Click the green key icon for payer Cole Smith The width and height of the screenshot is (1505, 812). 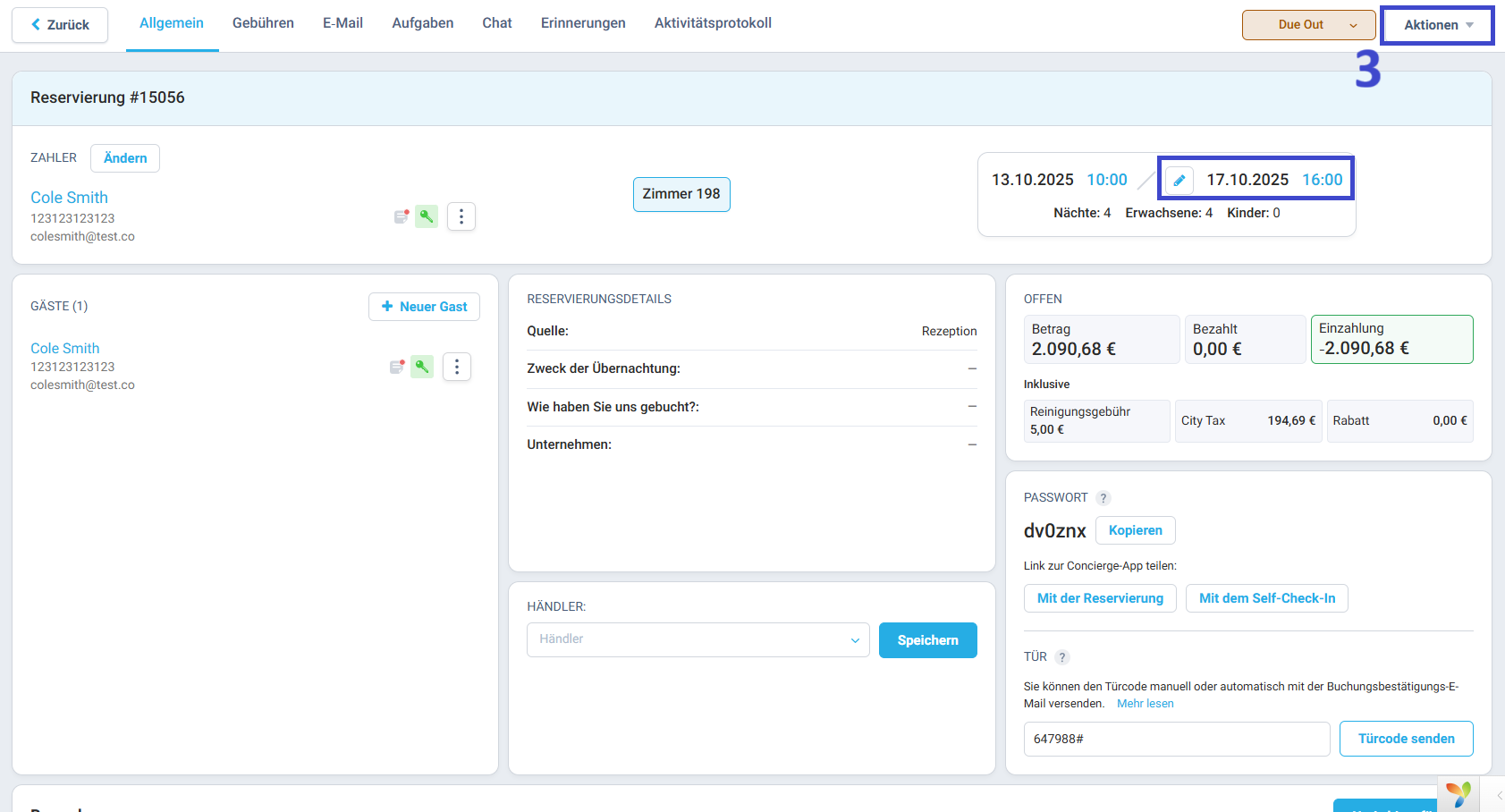[x=427, y=216]
